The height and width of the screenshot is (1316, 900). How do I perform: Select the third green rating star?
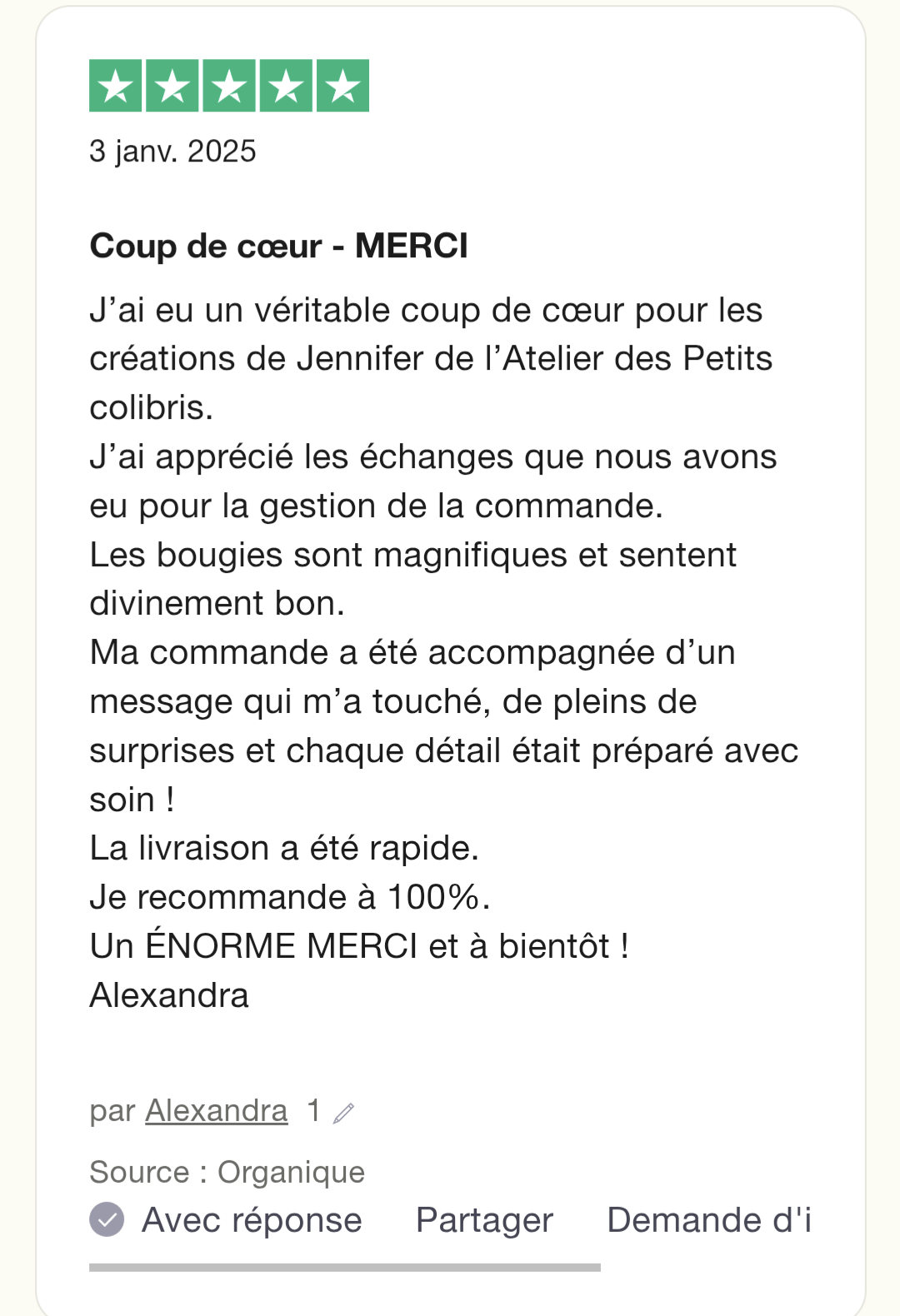pyautogui.click(x=229, y=86)
